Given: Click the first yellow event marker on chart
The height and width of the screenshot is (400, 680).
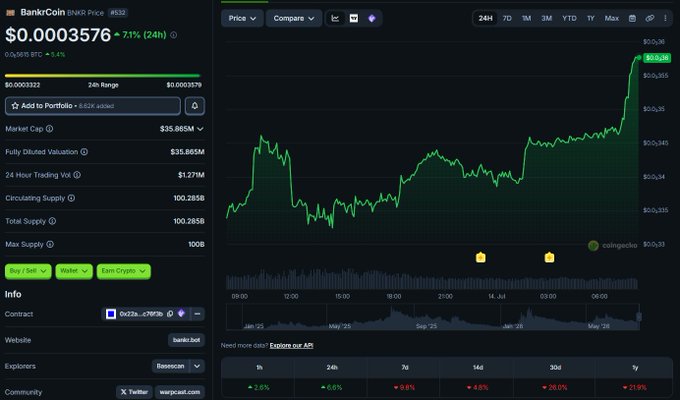Looking at the screenshot, I should point(481,257).
